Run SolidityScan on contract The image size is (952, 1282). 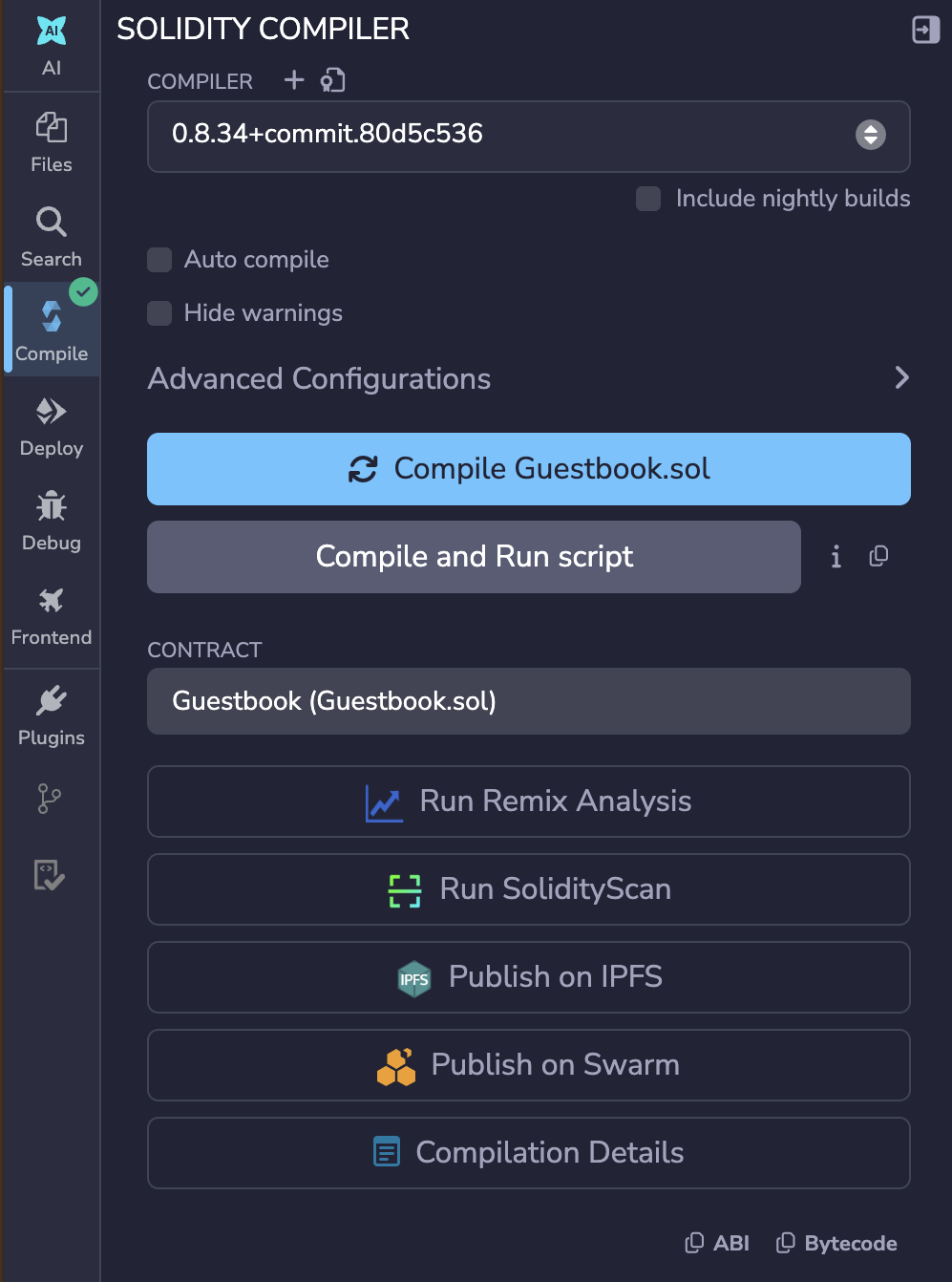(x=528, y=889)
